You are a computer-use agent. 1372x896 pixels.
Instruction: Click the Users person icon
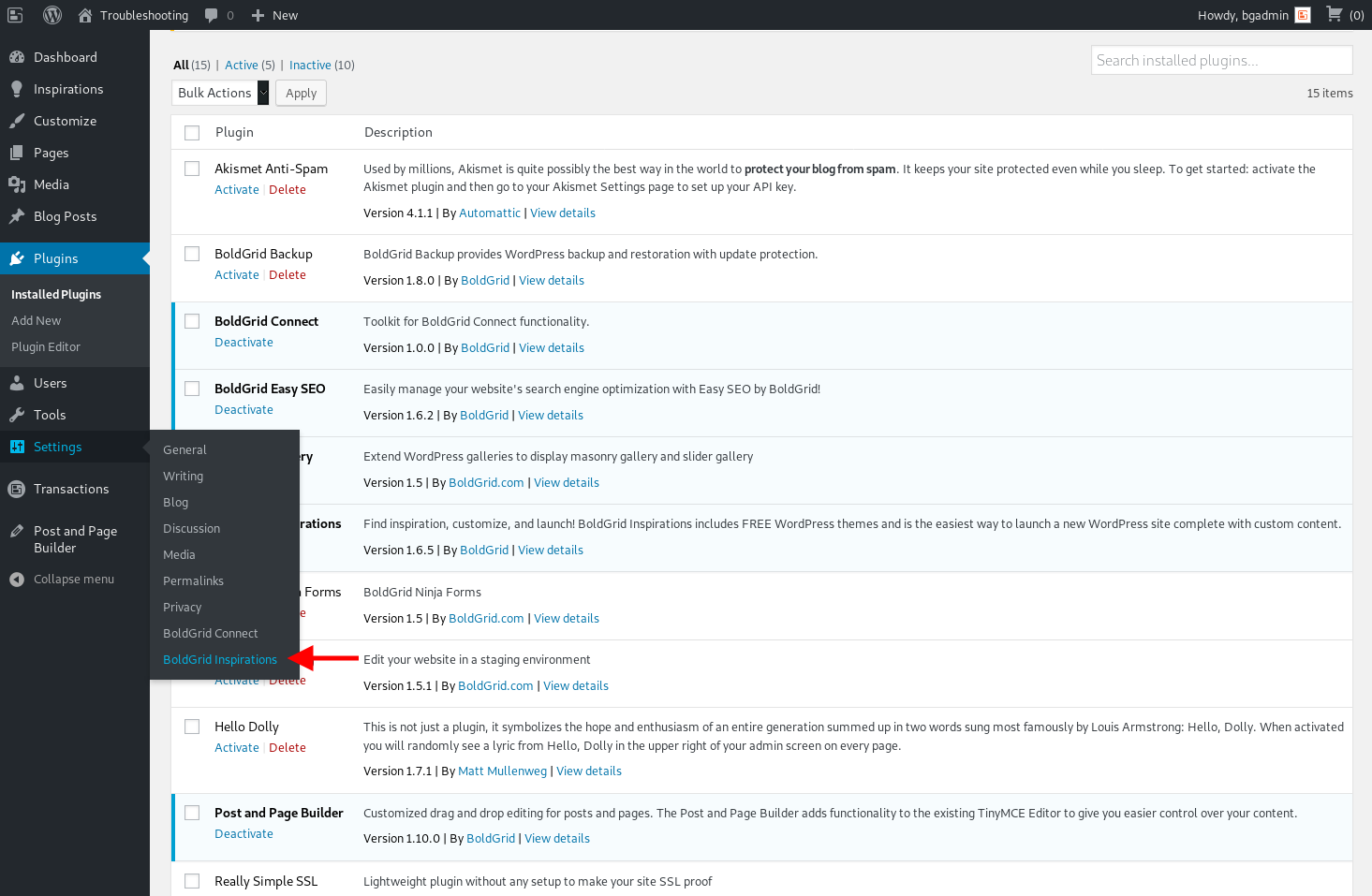(17, 383)
